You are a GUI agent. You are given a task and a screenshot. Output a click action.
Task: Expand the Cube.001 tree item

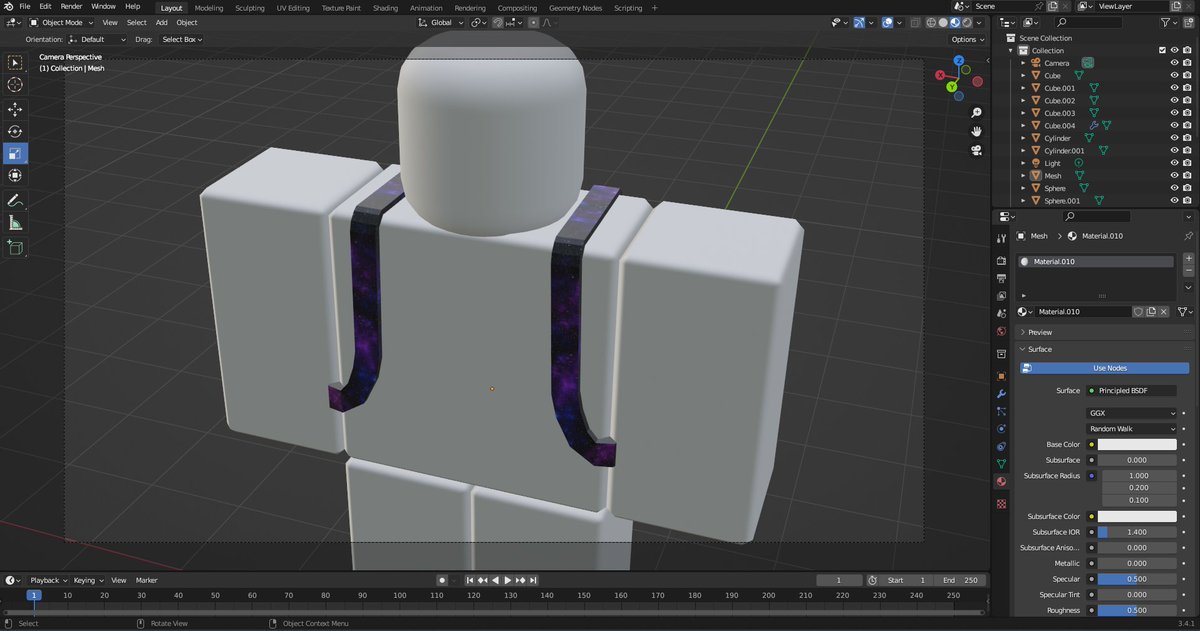coord(1023,88)
